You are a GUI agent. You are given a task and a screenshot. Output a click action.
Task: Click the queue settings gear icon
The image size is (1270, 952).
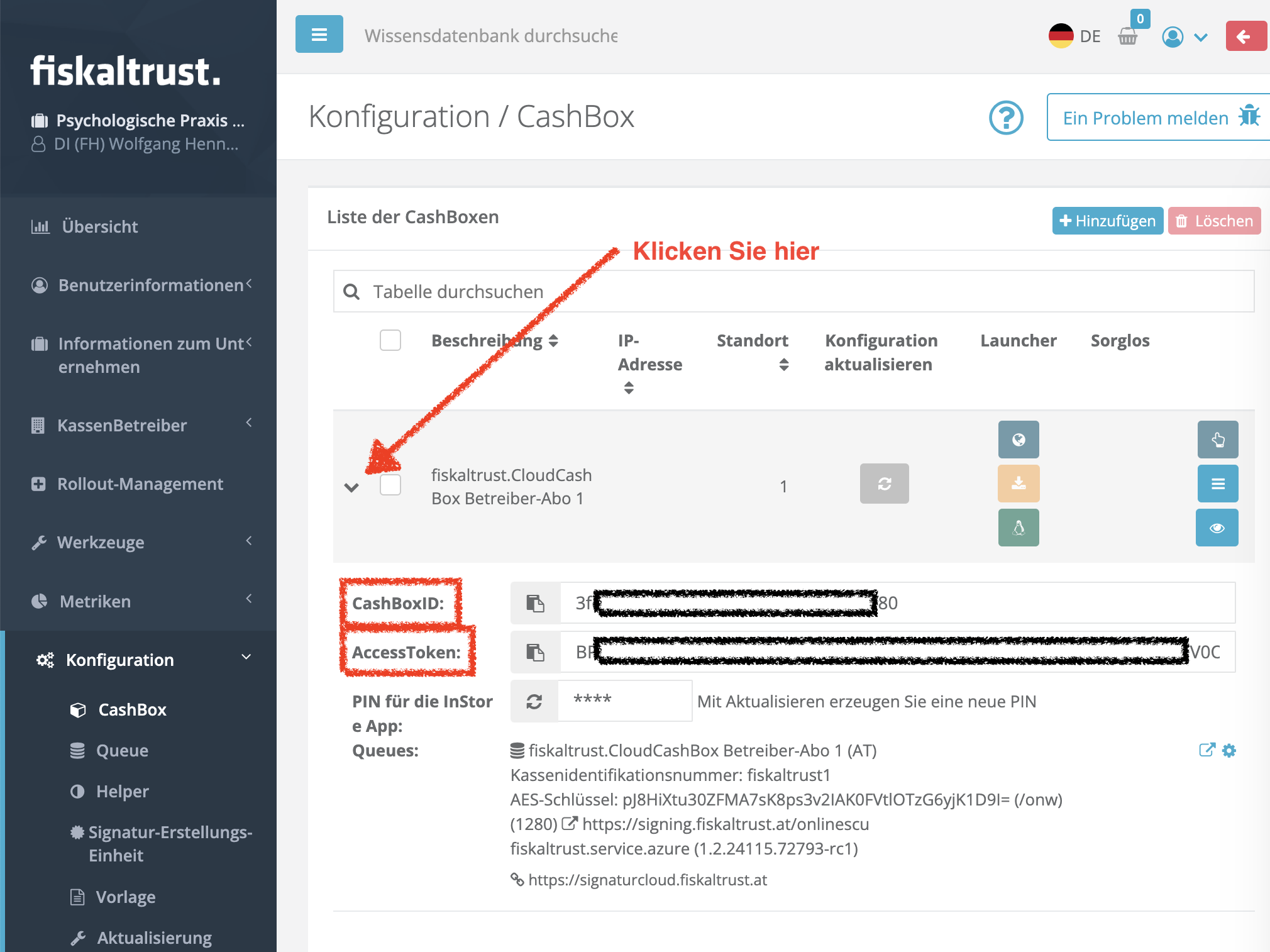pos(1229,750)
